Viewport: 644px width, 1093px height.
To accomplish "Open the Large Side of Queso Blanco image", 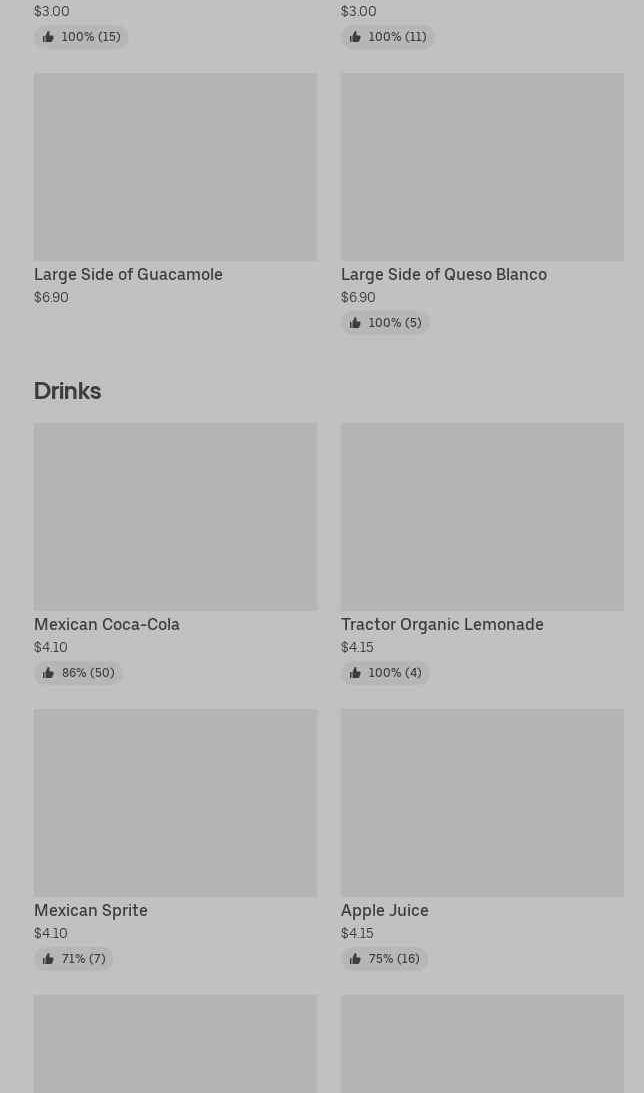I will [x=482, y=167].
